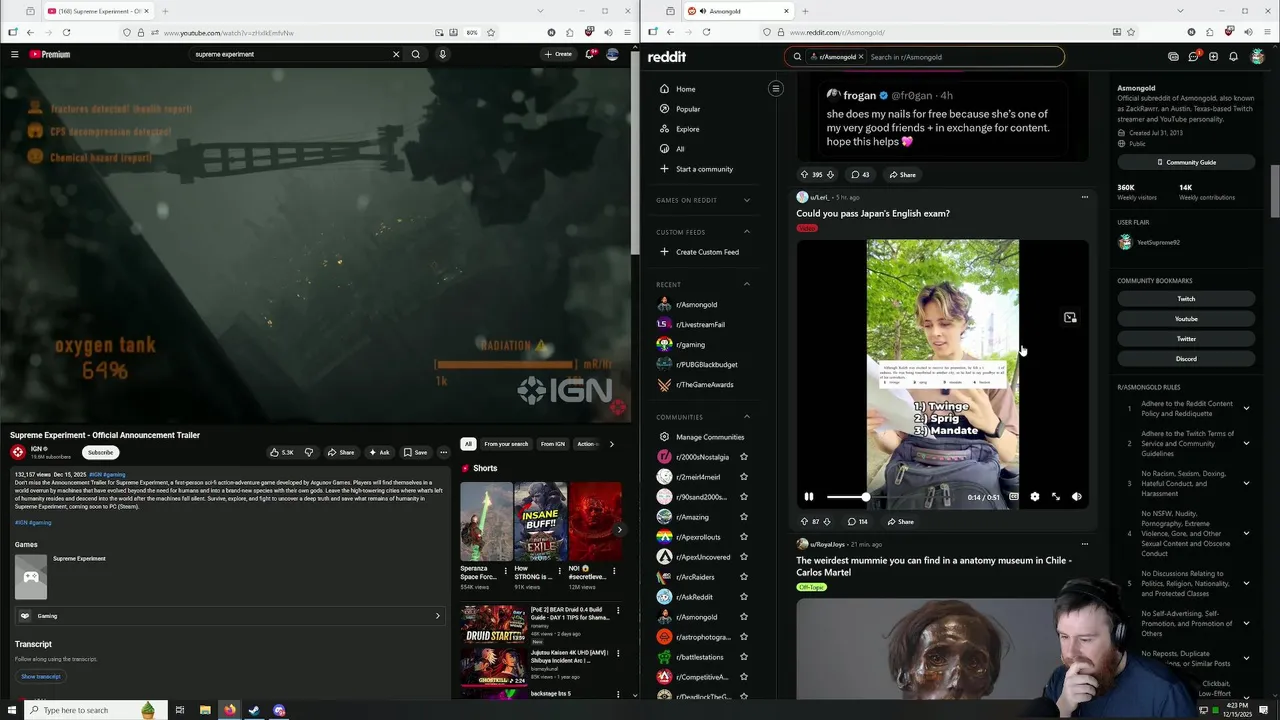
Task: Remove the r/Asmongold search scope chip
Action: (861, 57)
